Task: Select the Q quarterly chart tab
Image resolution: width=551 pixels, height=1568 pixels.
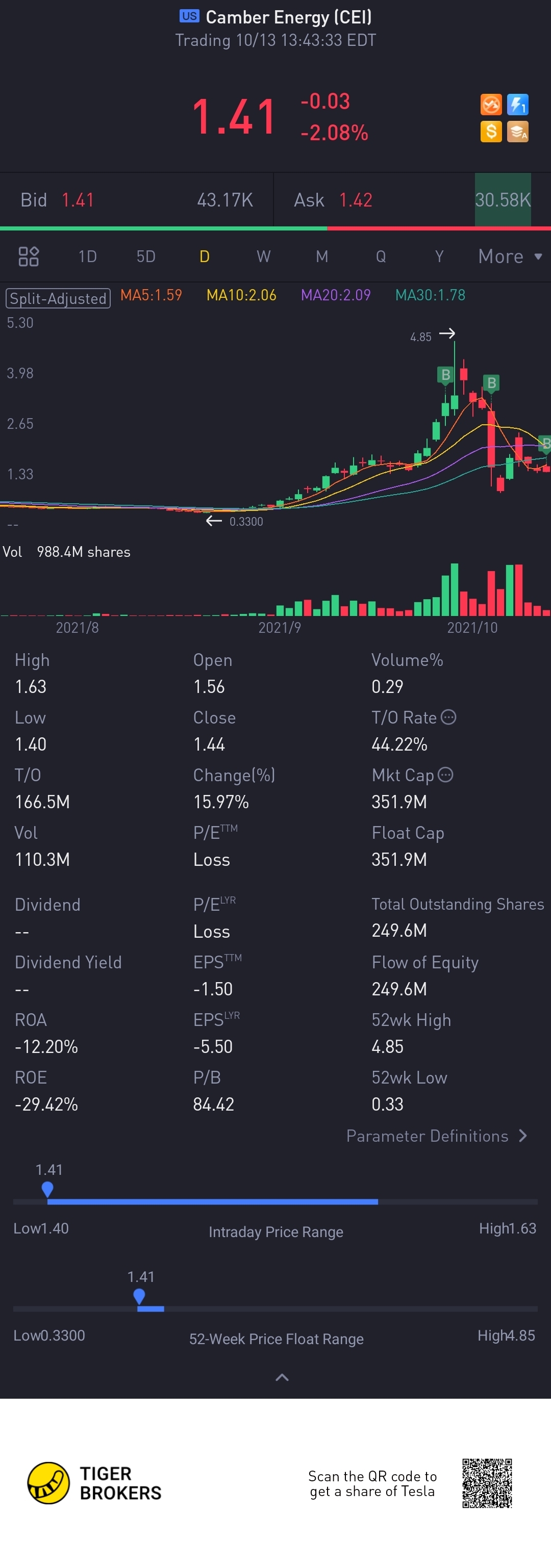Action: [381, 256]
